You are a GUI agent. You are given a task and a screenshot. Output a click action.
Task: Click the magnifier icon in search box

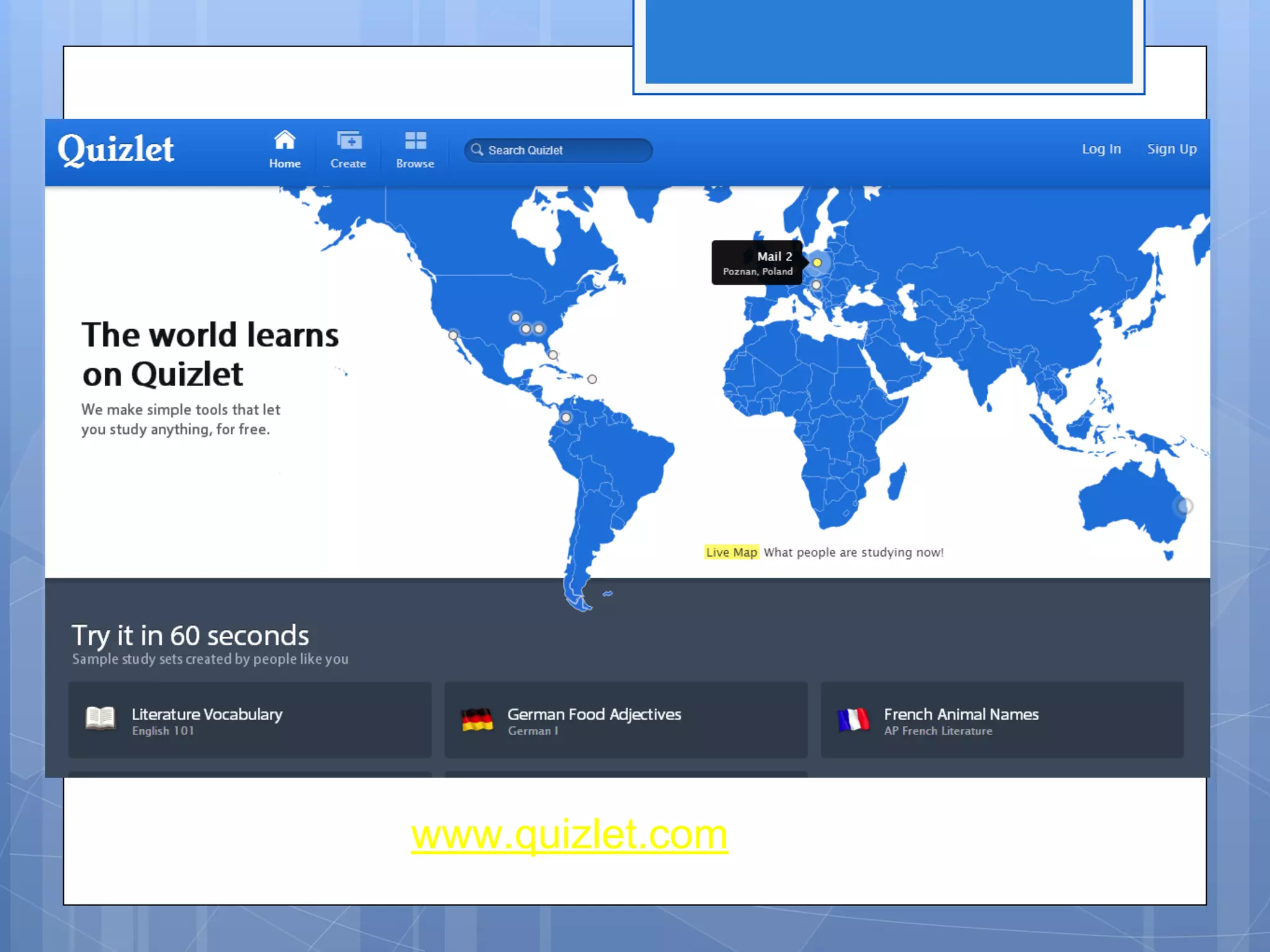click(x=477, y=150)
